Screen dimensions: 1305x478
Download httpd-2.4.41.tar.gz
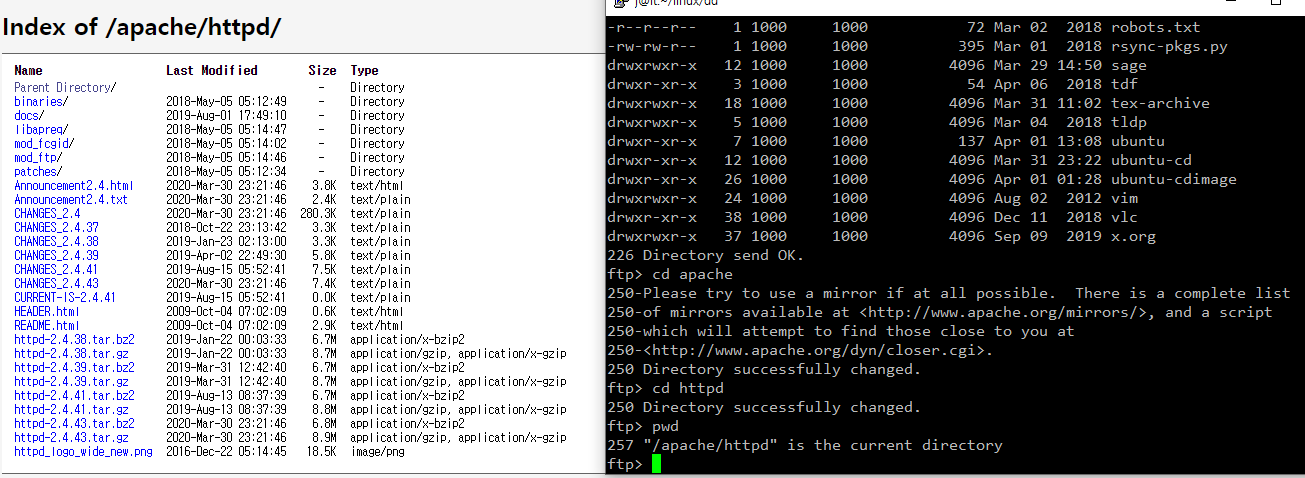71,409
